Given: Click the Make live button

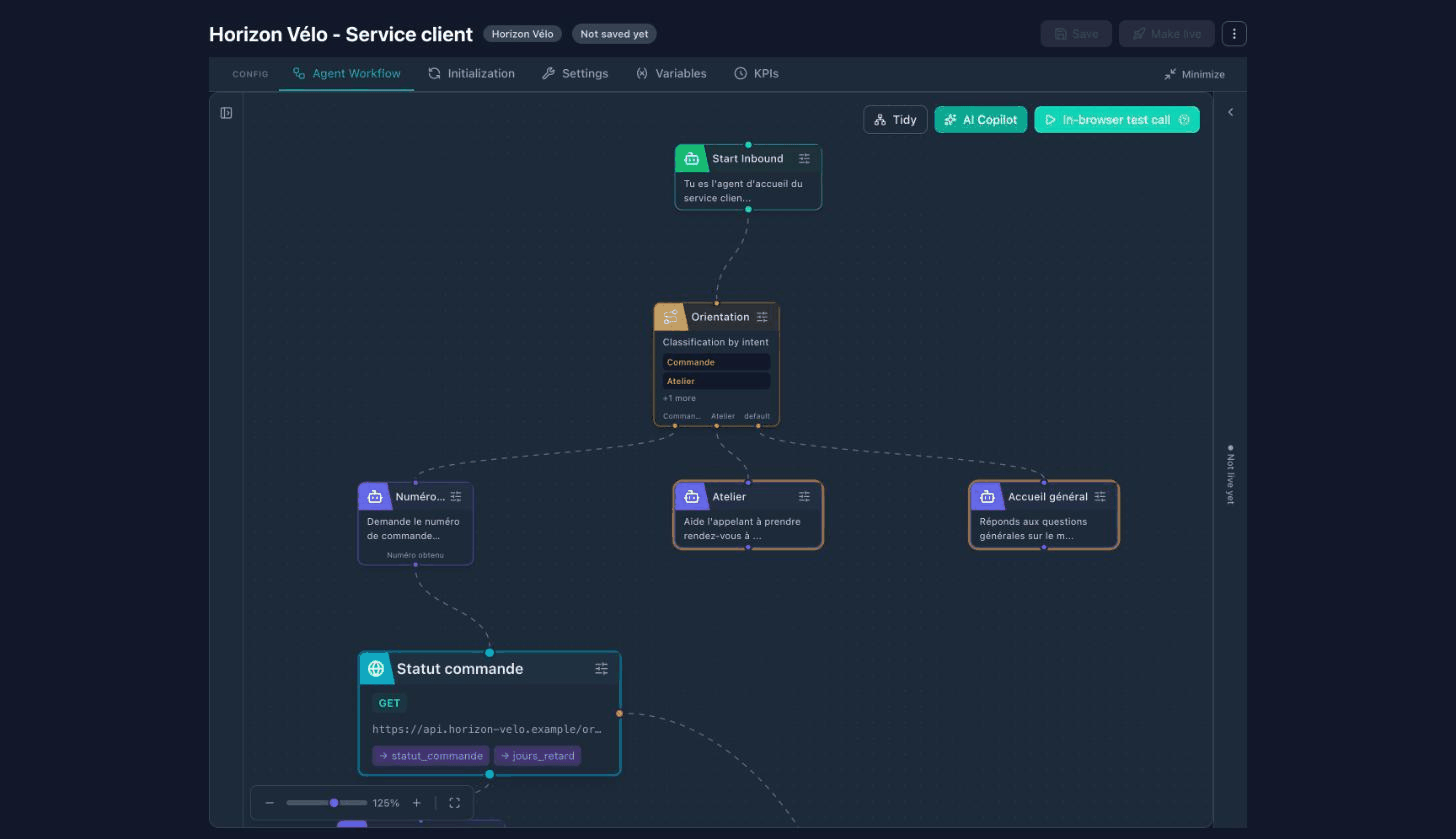Looking at the screenshot, I should coord(1167,34).
